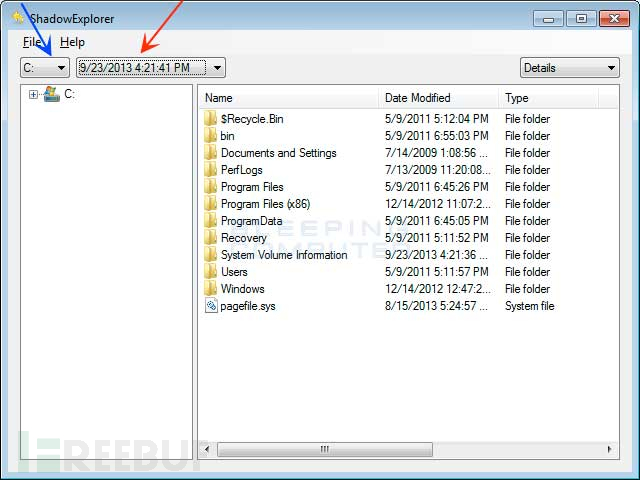Viewport: 640px width, 480px height.
Task: Click the $Recycle.Bin folder icon
Action: coord(211,119)
